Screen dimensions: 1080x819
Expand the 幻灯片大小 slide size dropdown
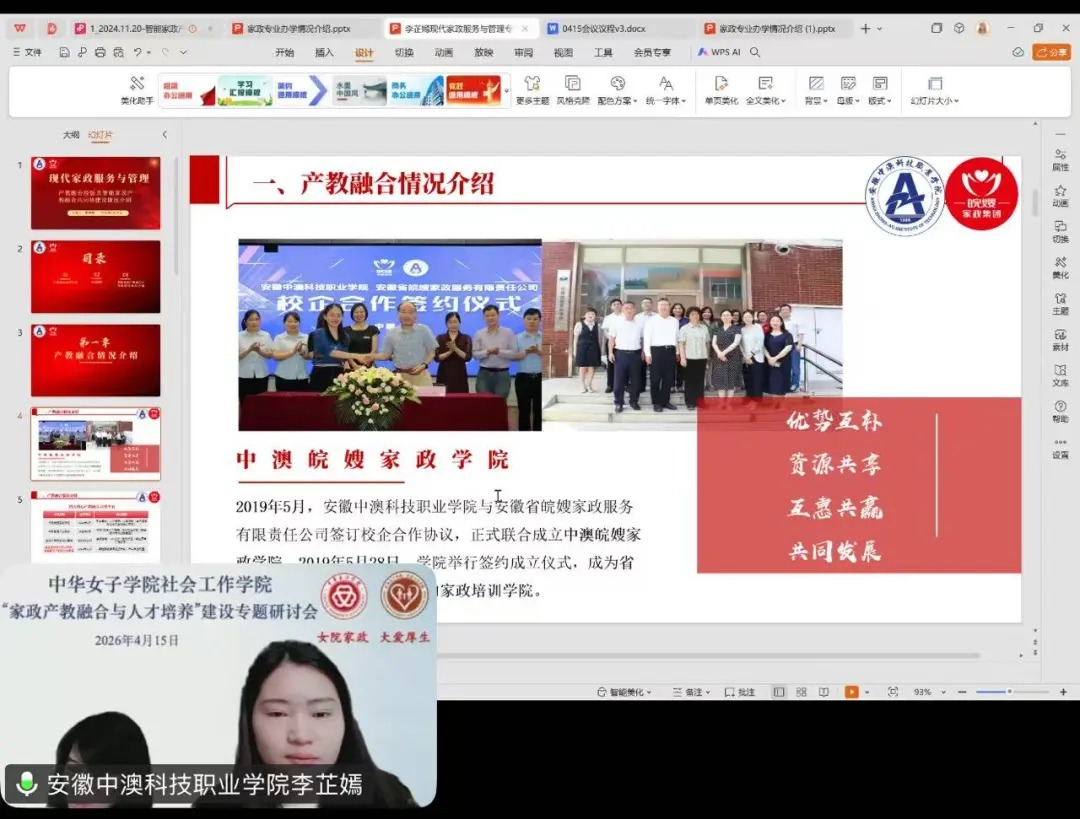pos(935,89)
